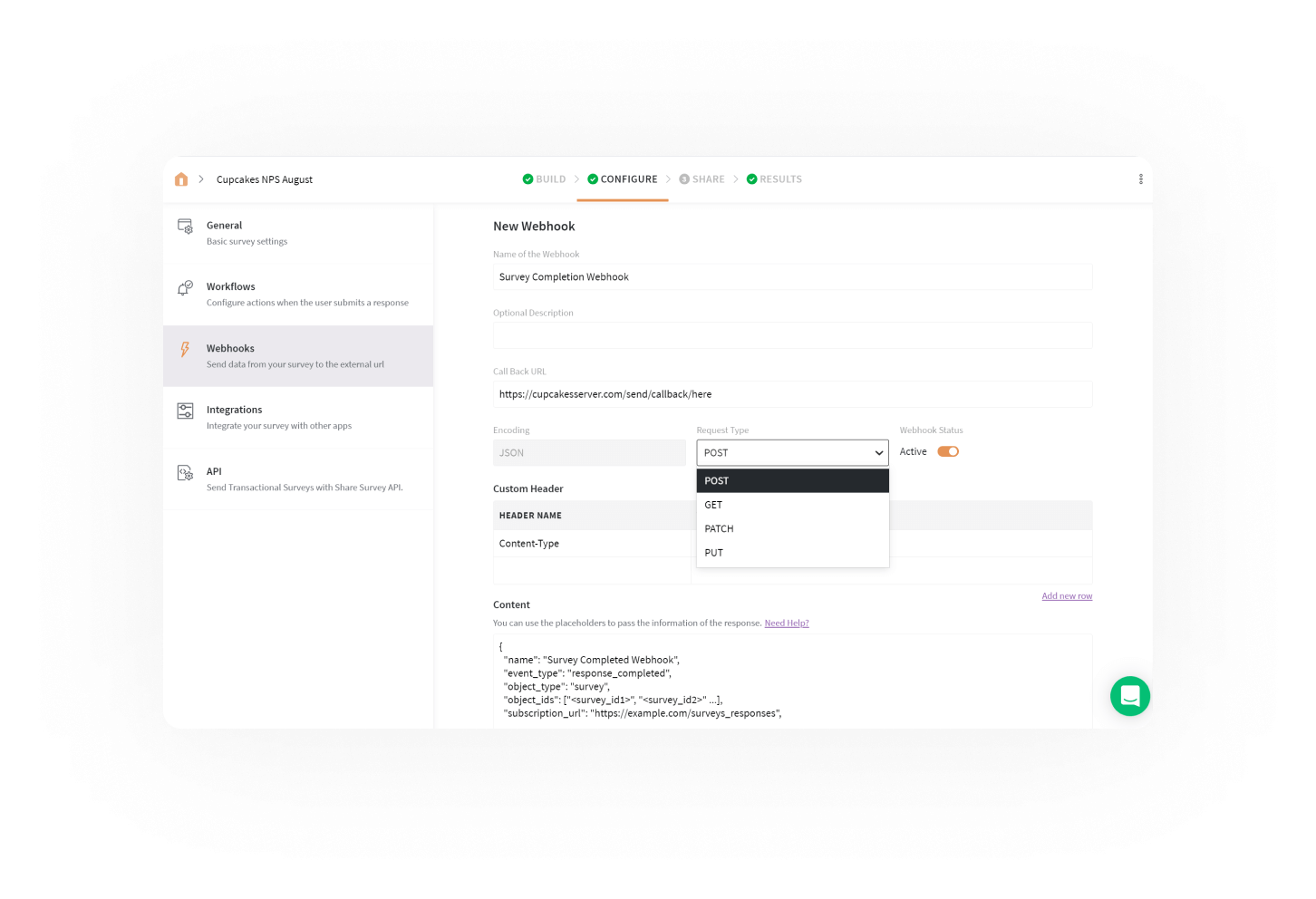This screenshot has width=1316, height=899.
Task: Open the chat support bubble
Action: tap(1129, 696)
